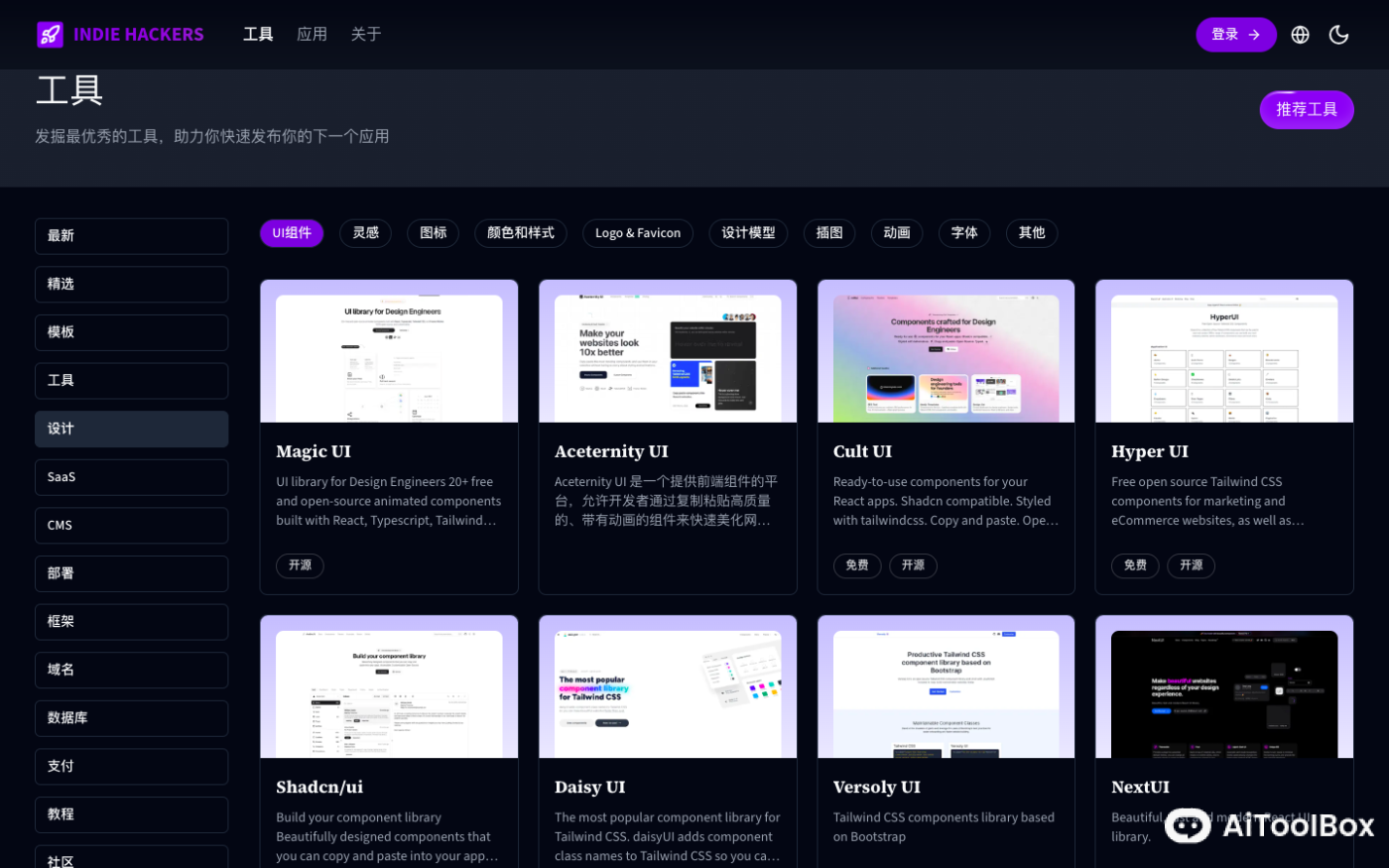Toggle dark mode with the moon icon
The image size is (1389, 868).
pyautogui.click(x=1338, y=34)
